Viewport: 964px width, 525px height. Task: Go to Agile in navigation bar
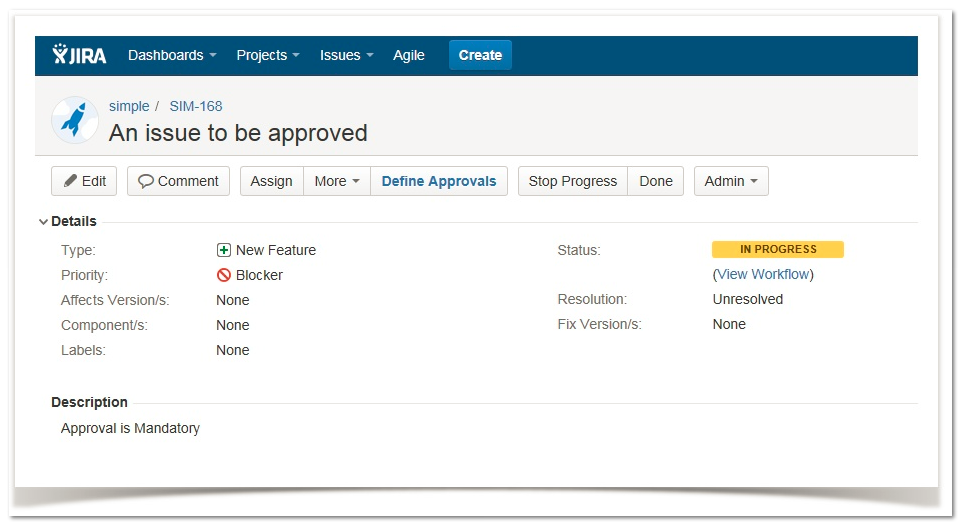pos(409,55)
